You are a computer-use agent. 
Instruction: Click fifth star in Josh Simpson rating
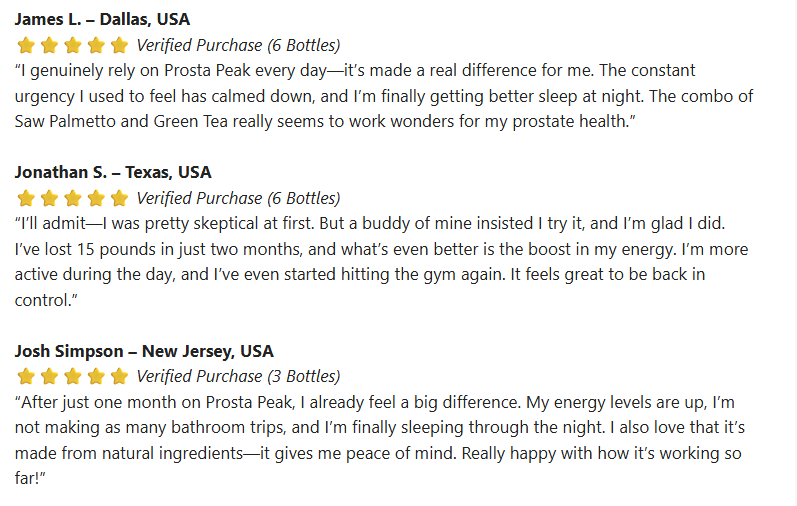point(120,377)
